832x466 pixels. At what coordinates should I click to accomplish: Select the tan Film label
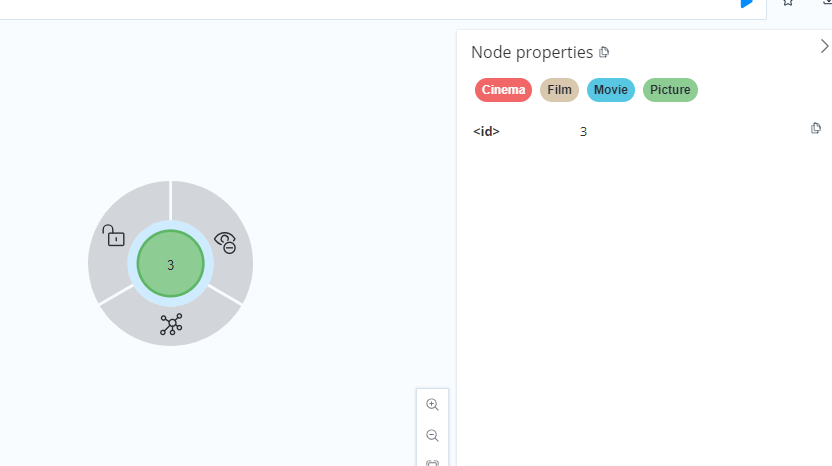[x=559, y=90]
